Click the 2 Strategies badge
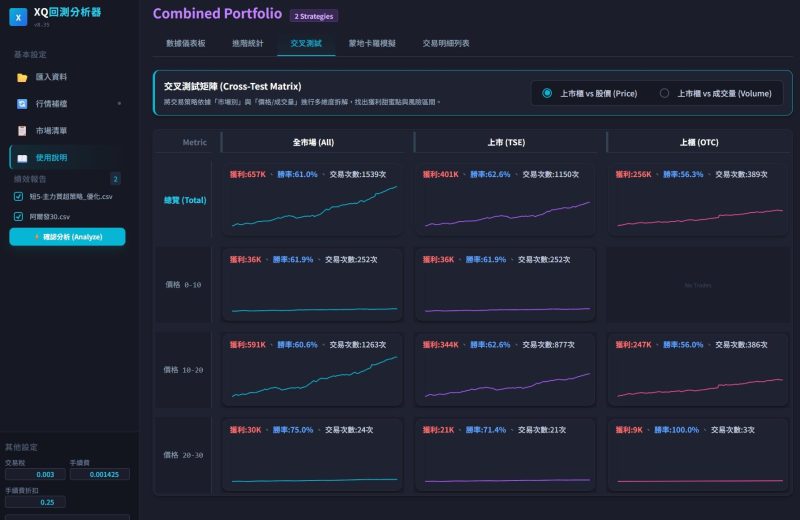The width and height of the screenshot is (800, 520). pos(314,16)
